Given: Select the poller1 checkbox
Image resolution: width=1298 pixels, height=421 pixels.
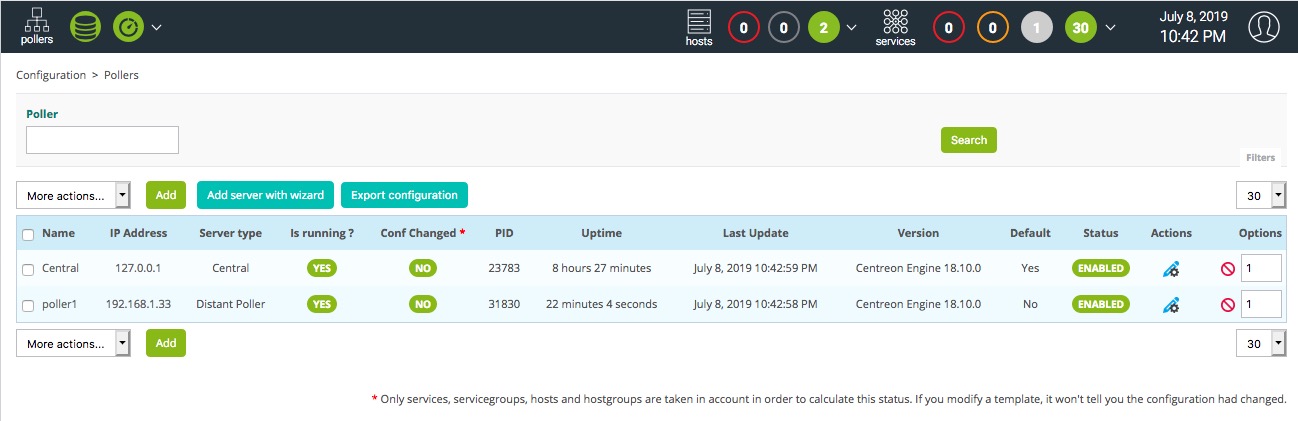Looking at the screenshot, I should point(28,304).
